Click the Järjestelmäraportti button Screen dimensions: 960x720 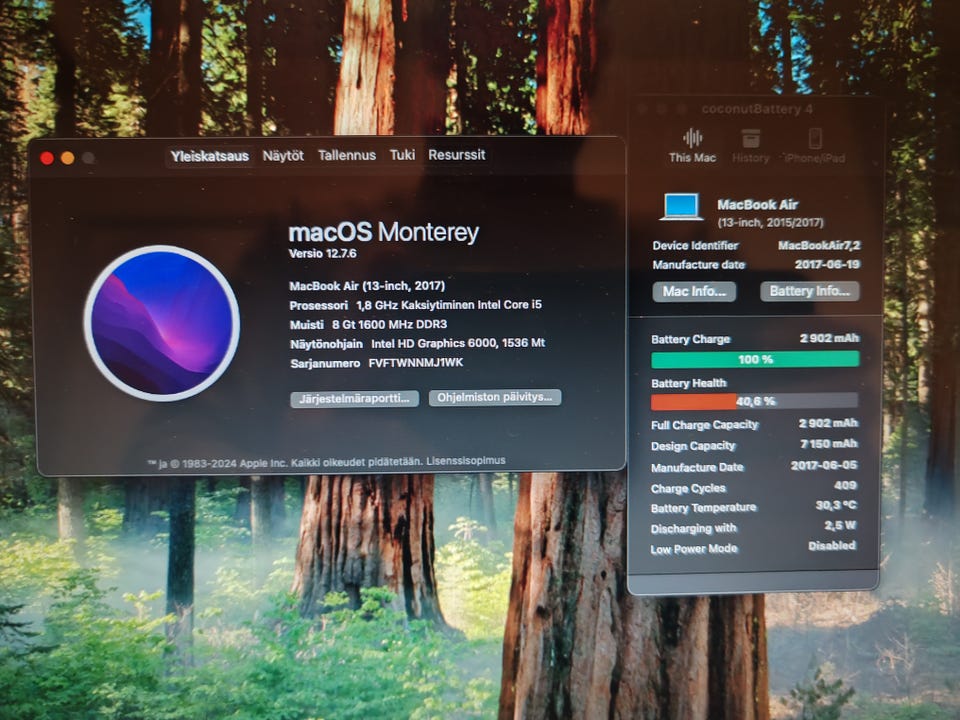[354, 399]
